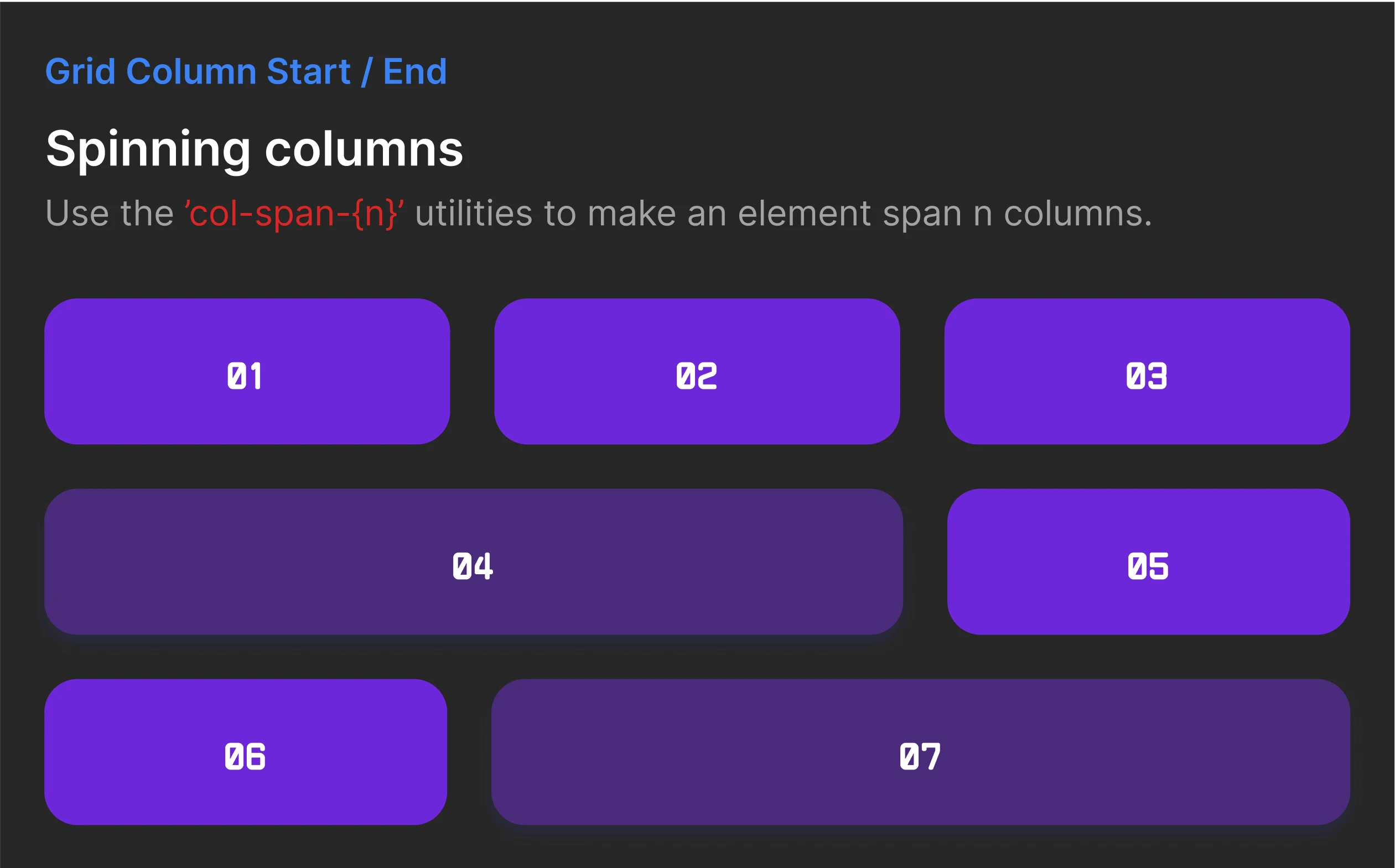Click the 05 grid block
Screen dimensions: 1395x868
1149,562
